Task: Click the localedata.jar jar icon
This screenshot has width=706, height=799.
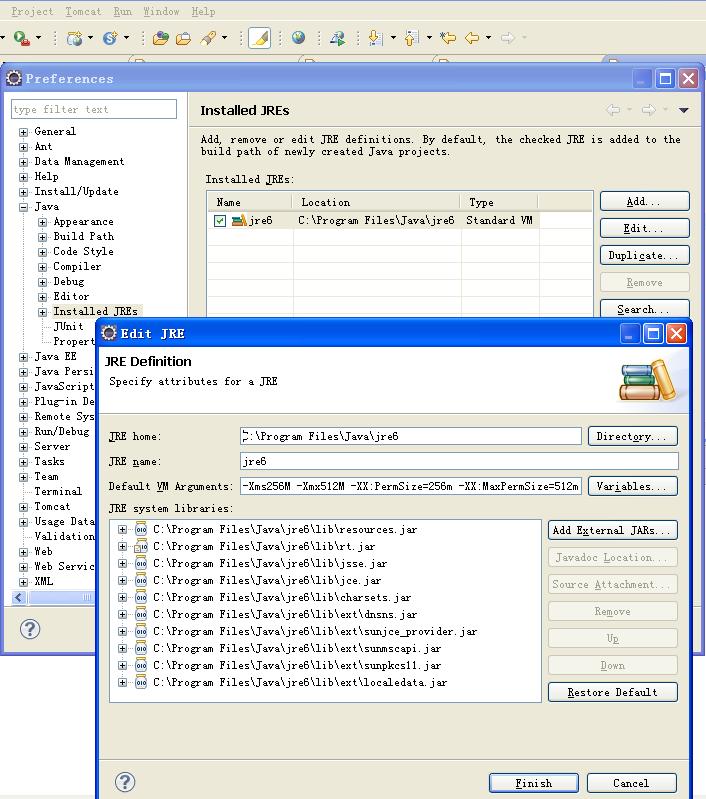Action: click(x=141, y=682)
